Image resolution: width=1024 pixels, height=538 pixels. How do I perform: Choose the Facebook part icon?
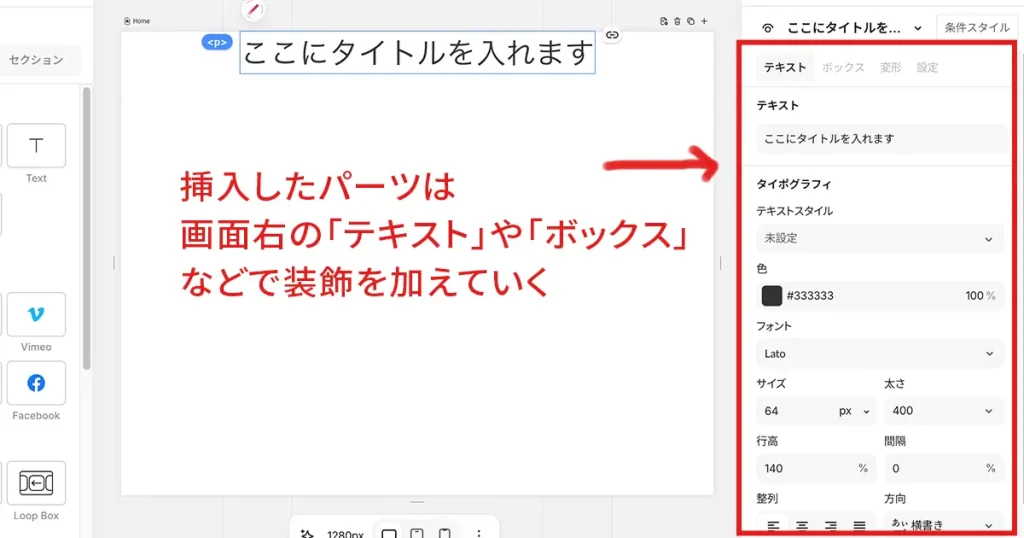click(x=36, y=383)
